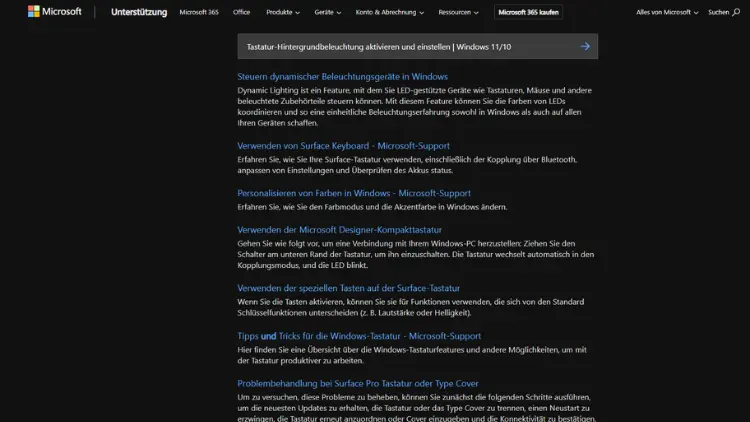This screenshot has height=422, width=750.
Task: Expand Alles von Microsoft dropdown
Action: [667, 12]
